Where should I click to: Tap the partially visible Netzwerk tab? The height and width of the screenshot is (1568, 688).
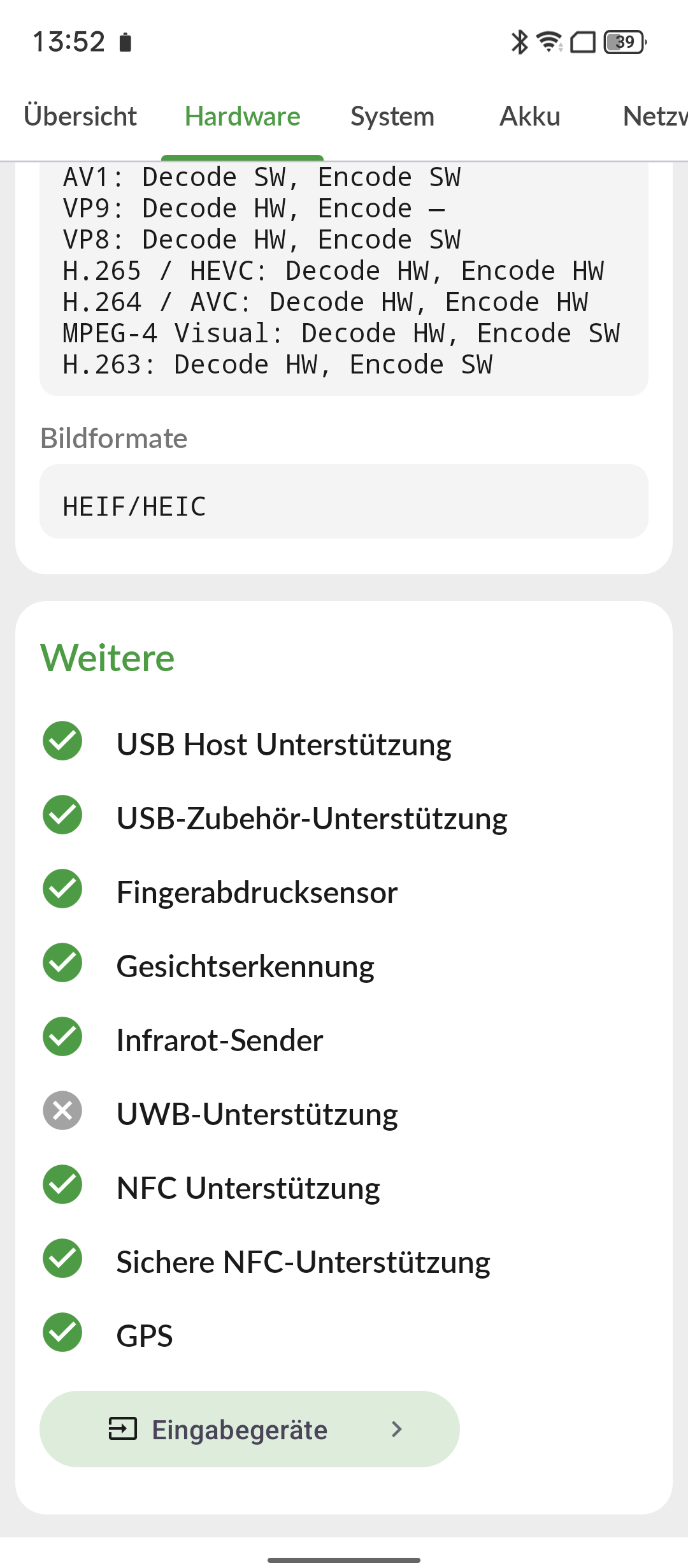point(655,117)
